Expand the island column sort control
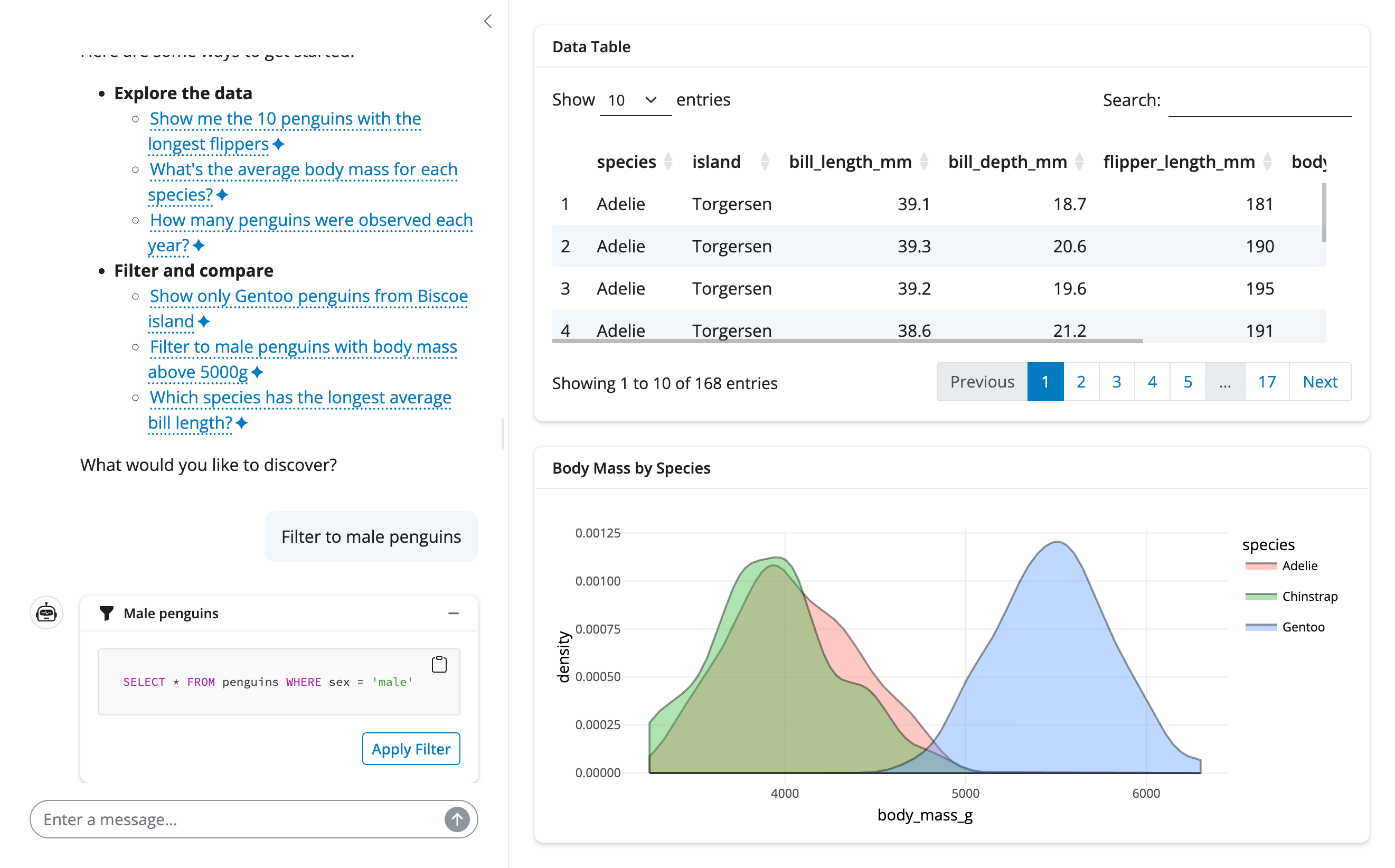 [764, 162]
